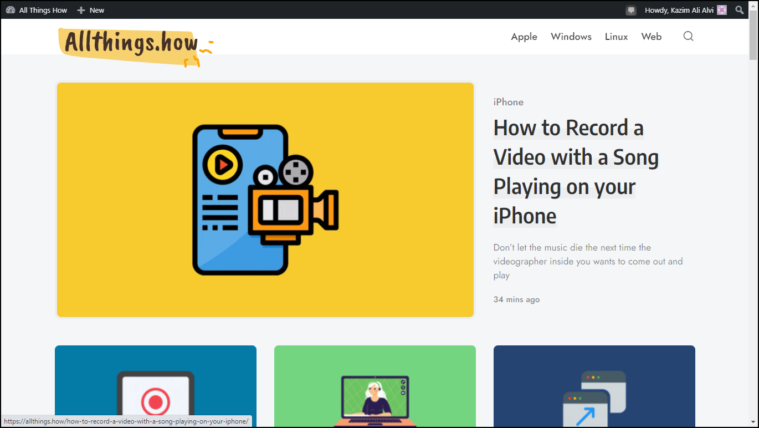Open the blue screen-record card thumbnail
The height and width of the screenshot is (428, 759).
pos(155,386)
